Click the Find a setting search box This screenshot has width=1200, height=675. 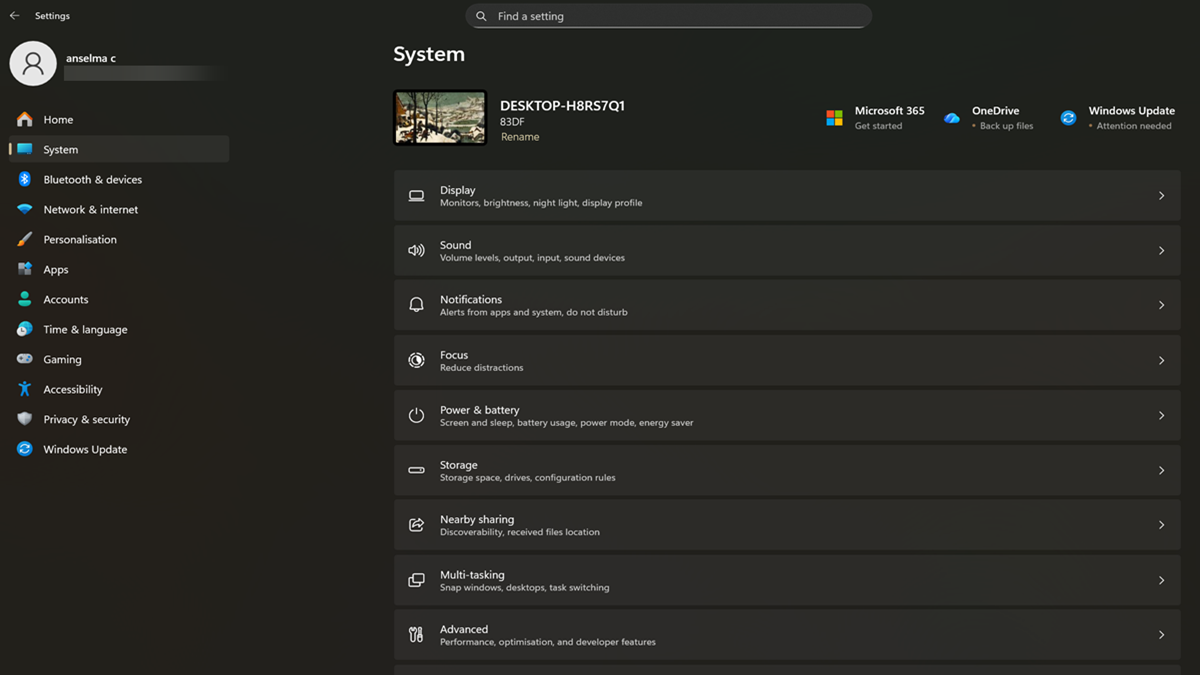coord(668,16)
